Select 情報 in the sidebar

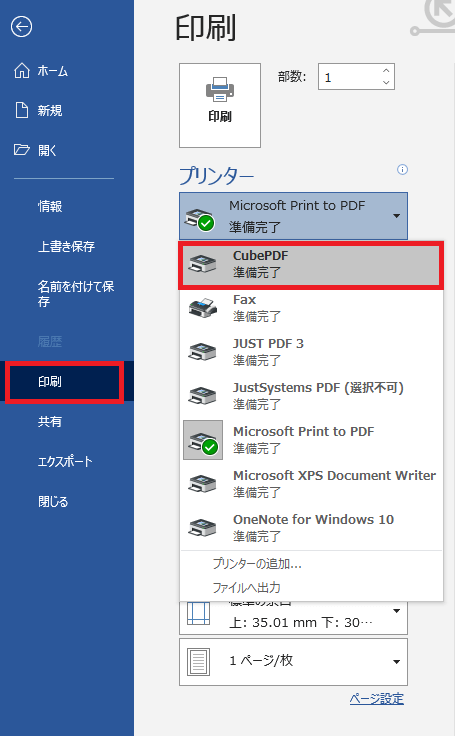coord(50,206)
